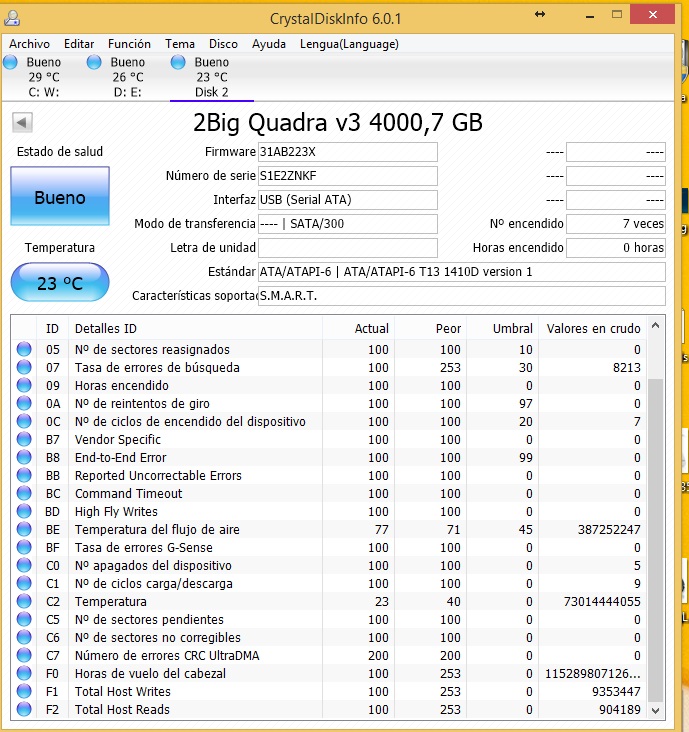This screenshot has width=689, height=732.
Task: Click the Modo de transferencia field SATA/300
Action: click(x=348, y=224)
